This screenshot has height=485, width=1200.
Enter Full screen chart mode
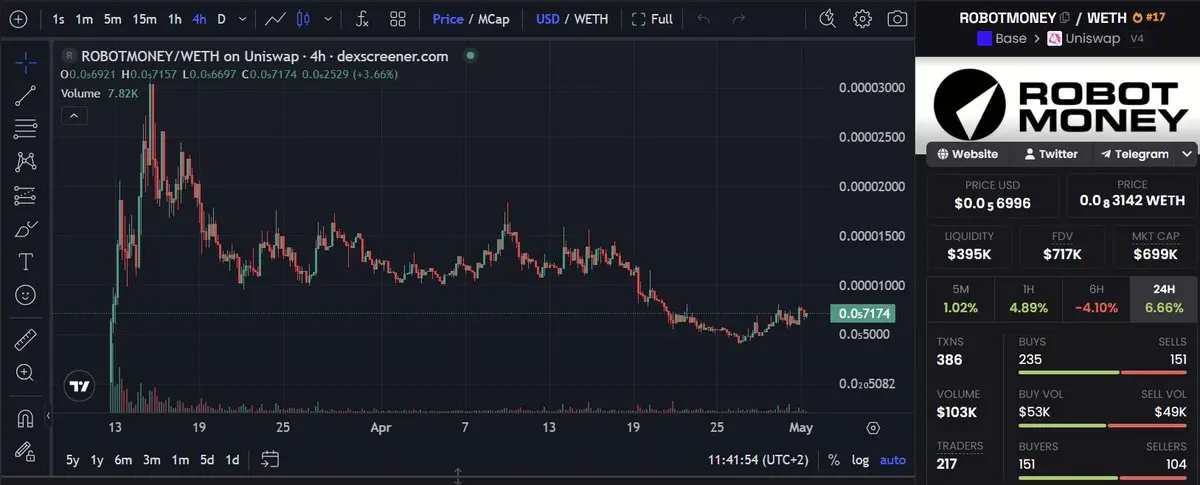pos(651,18)
